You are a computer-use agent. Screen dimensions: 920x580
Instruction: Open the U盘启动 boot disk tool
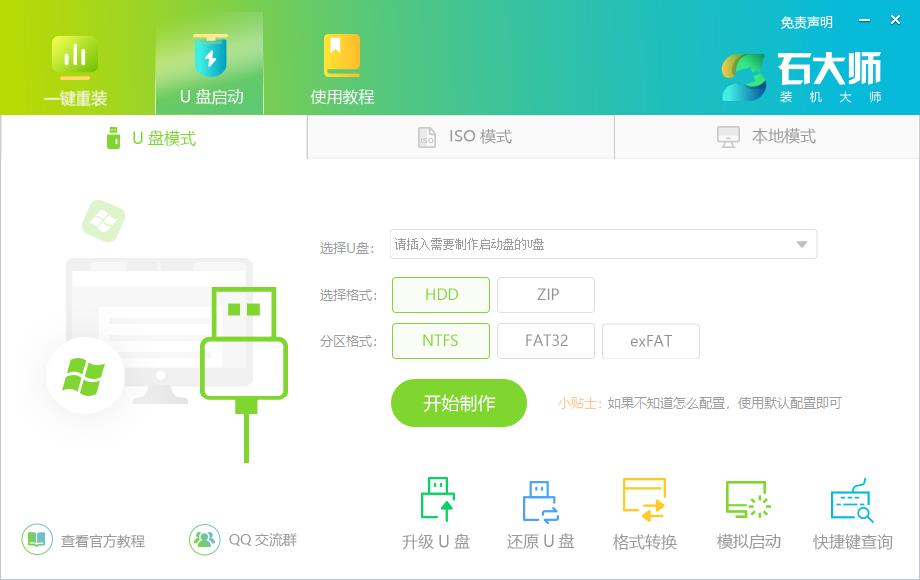[208, 62]
